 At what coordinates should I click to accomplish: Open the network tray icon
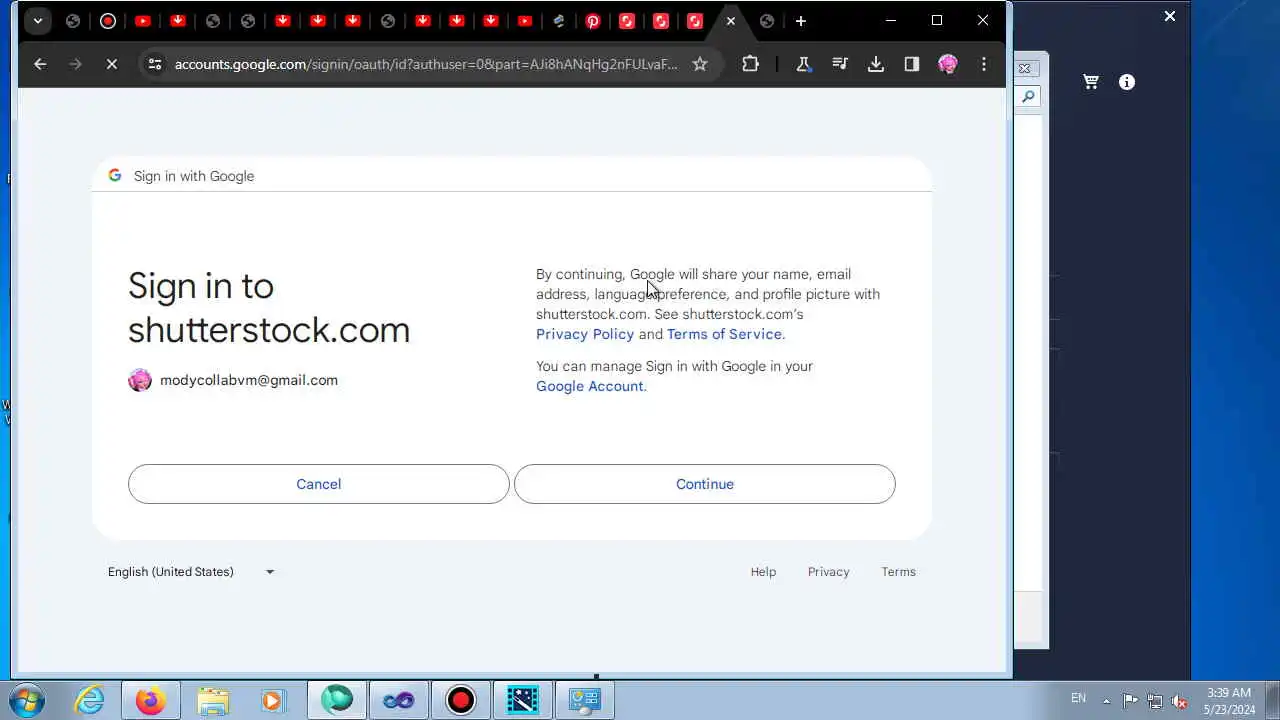pos(1155,700)
